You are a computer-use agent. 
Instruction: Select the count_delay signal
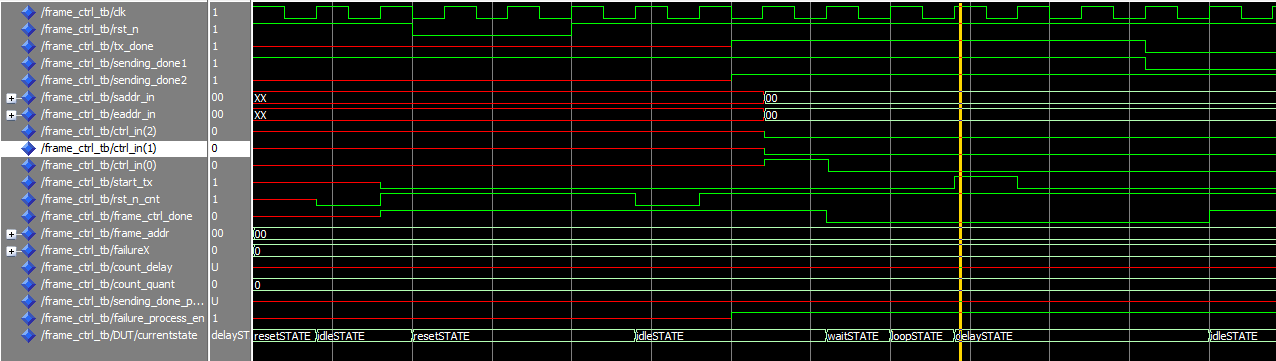tap(107, 267)
